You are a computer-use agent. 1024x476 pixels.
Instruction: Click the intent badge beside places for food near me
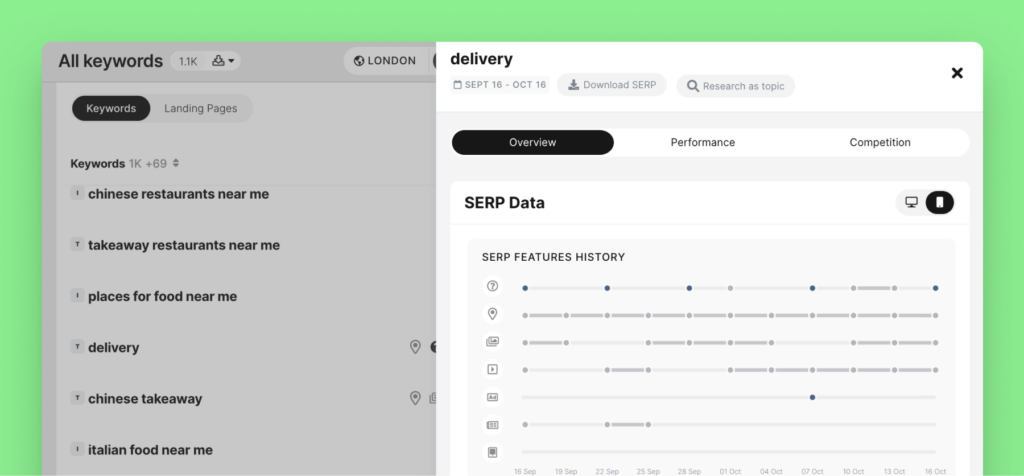[76, 296]
